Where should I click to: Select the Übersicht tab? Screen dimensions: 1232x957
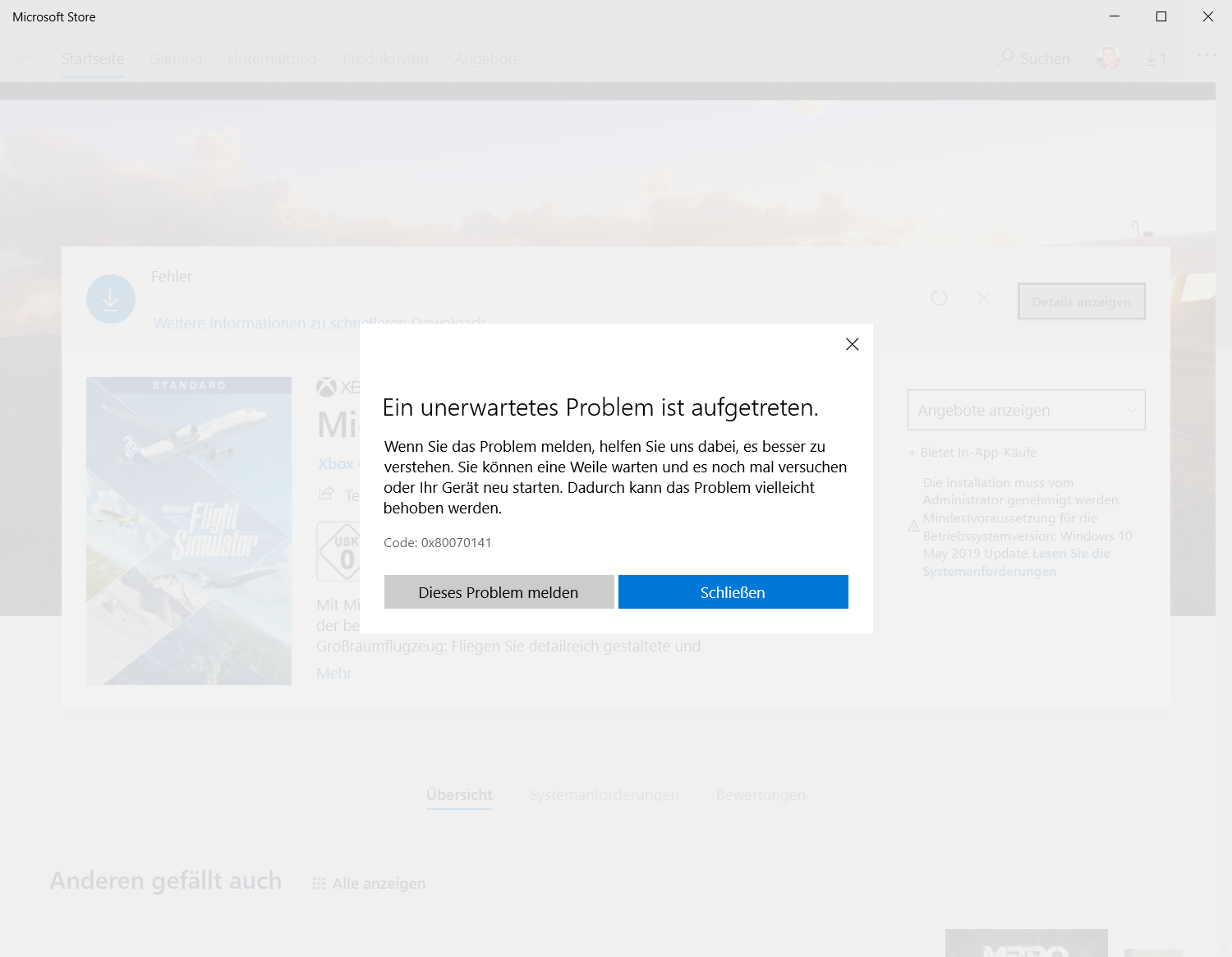(459, 795)
